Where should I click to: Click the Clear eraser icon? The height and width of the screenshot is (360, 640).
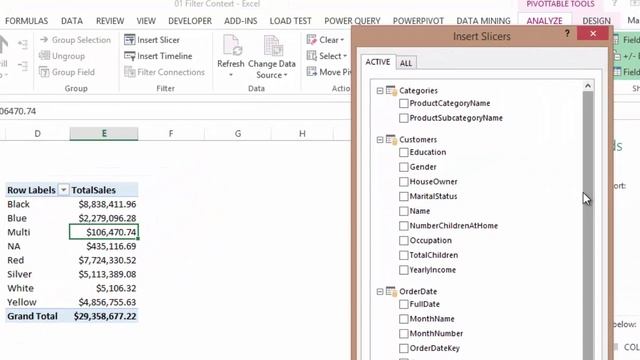pos(311,40)
